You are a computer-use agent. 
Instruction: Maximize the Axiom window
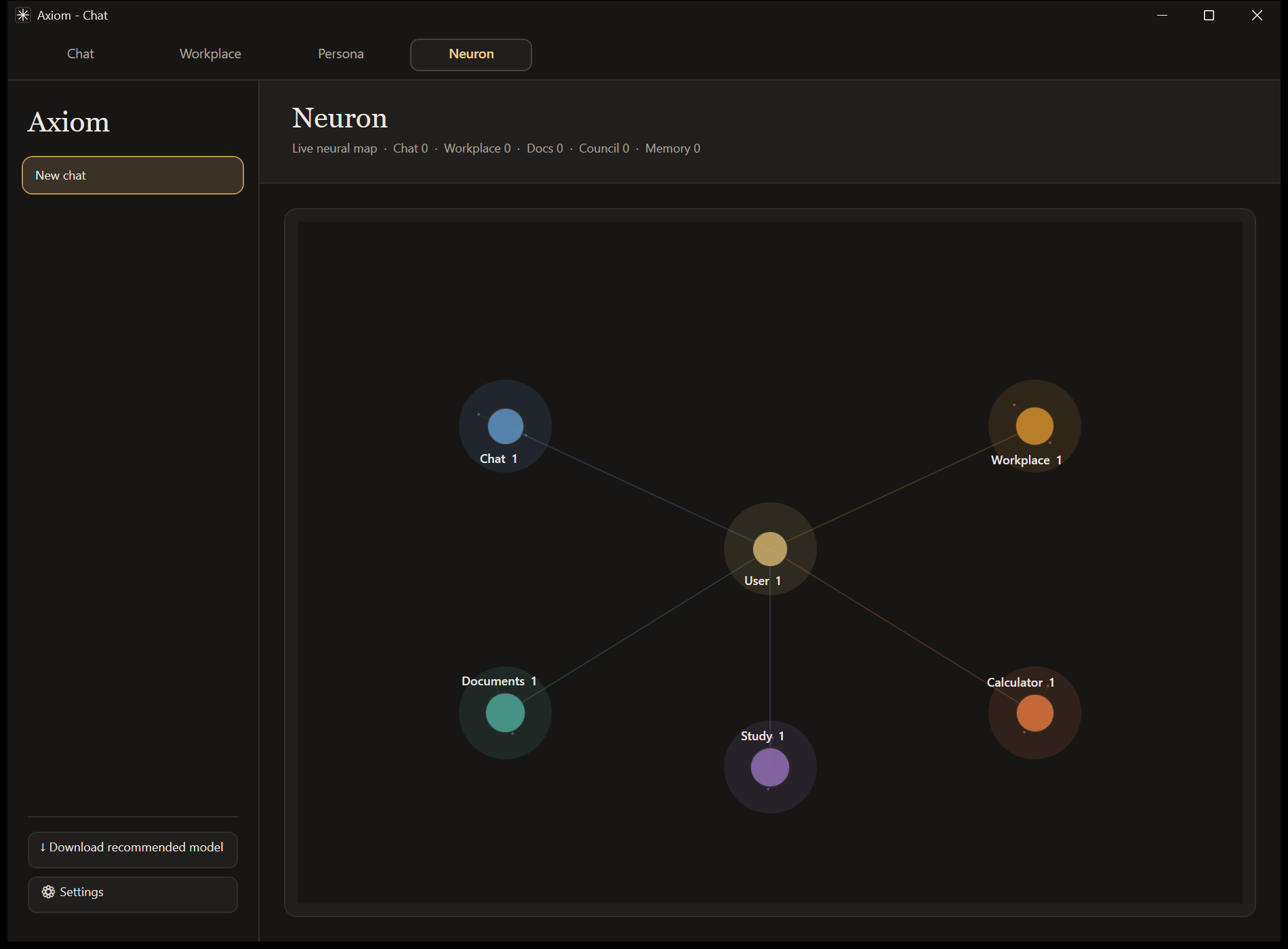pyautogui.click(x=1209, y=15)
